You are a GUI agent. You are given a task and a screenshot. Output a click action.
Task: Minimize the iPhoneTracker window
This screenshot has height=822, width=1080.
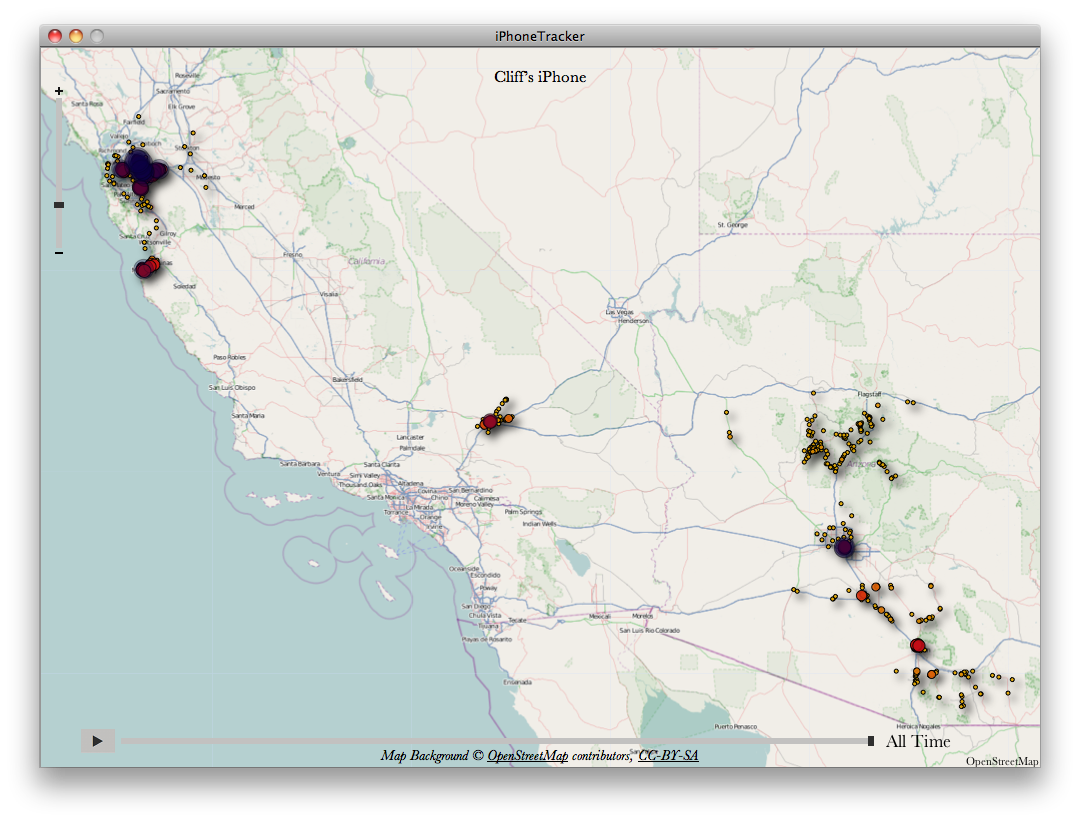[76, 36]
